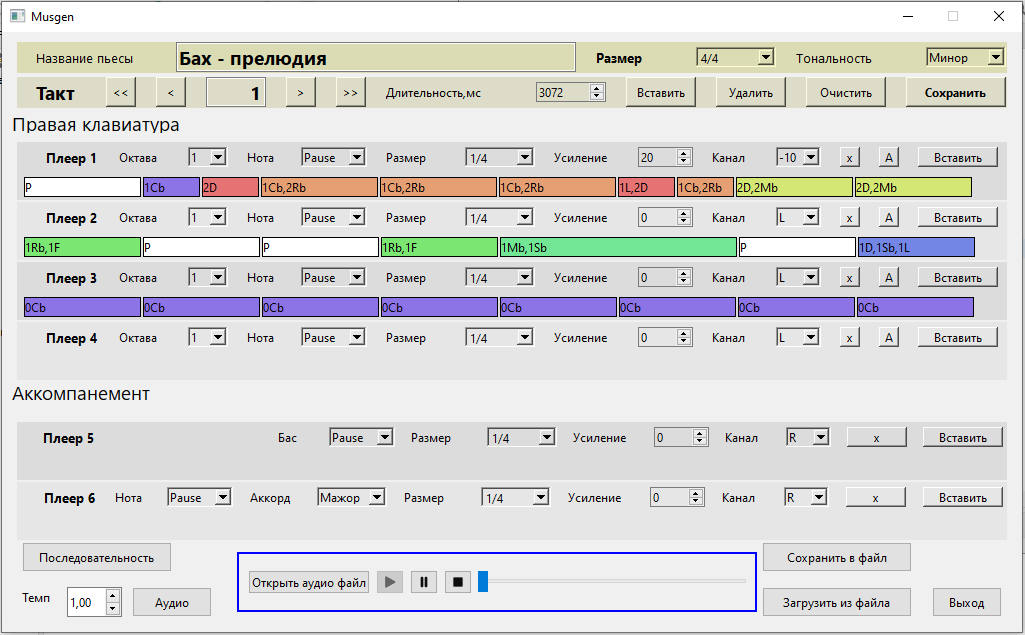Click Загрузить из файла button
Viewport: 1025px width, 635px height.
coord(837,602)
